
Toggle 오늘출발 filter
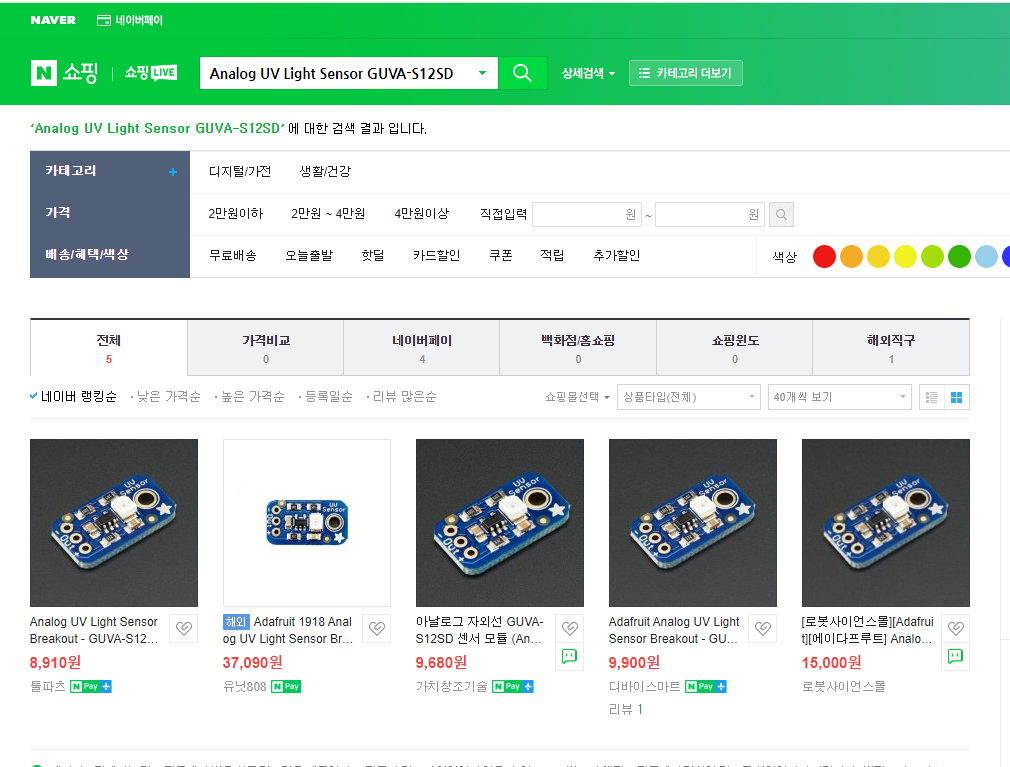click(309, 256)
